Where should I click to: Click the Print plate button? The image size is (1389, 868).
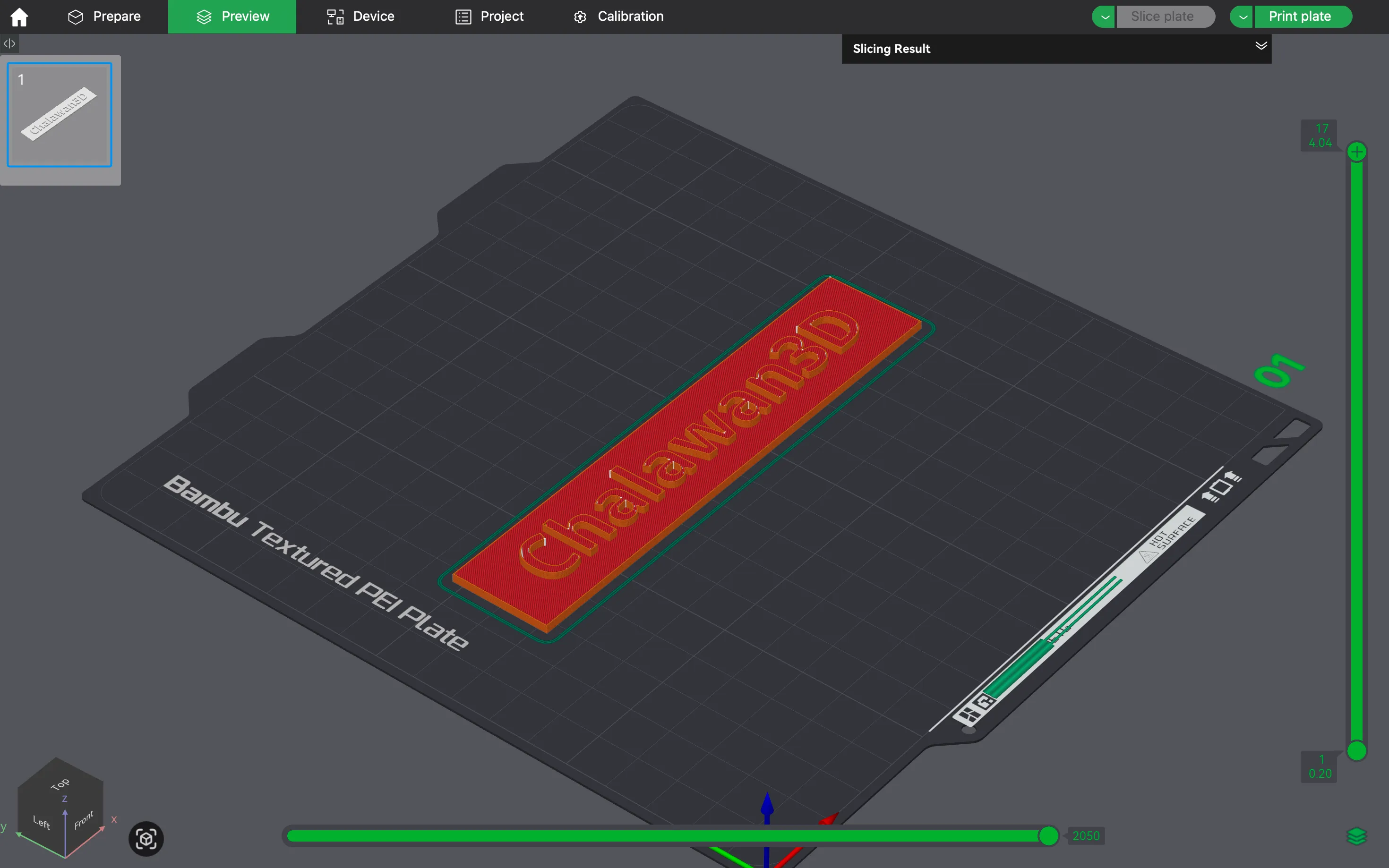(1299, 17)
